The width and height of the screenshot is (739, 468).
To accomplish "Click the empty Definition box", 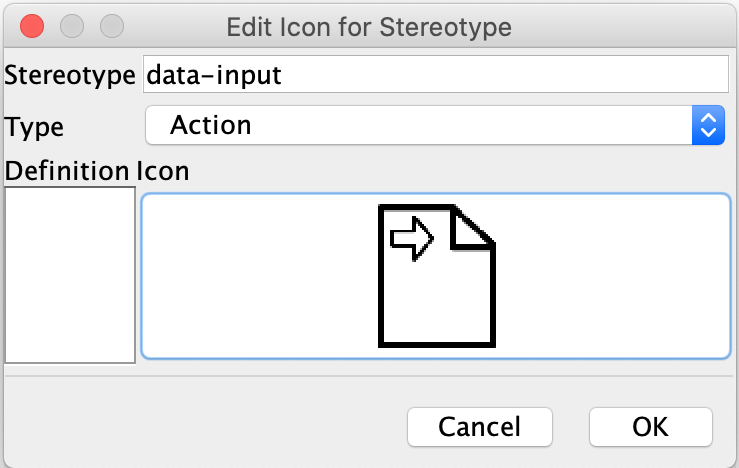I will (70, 275).
